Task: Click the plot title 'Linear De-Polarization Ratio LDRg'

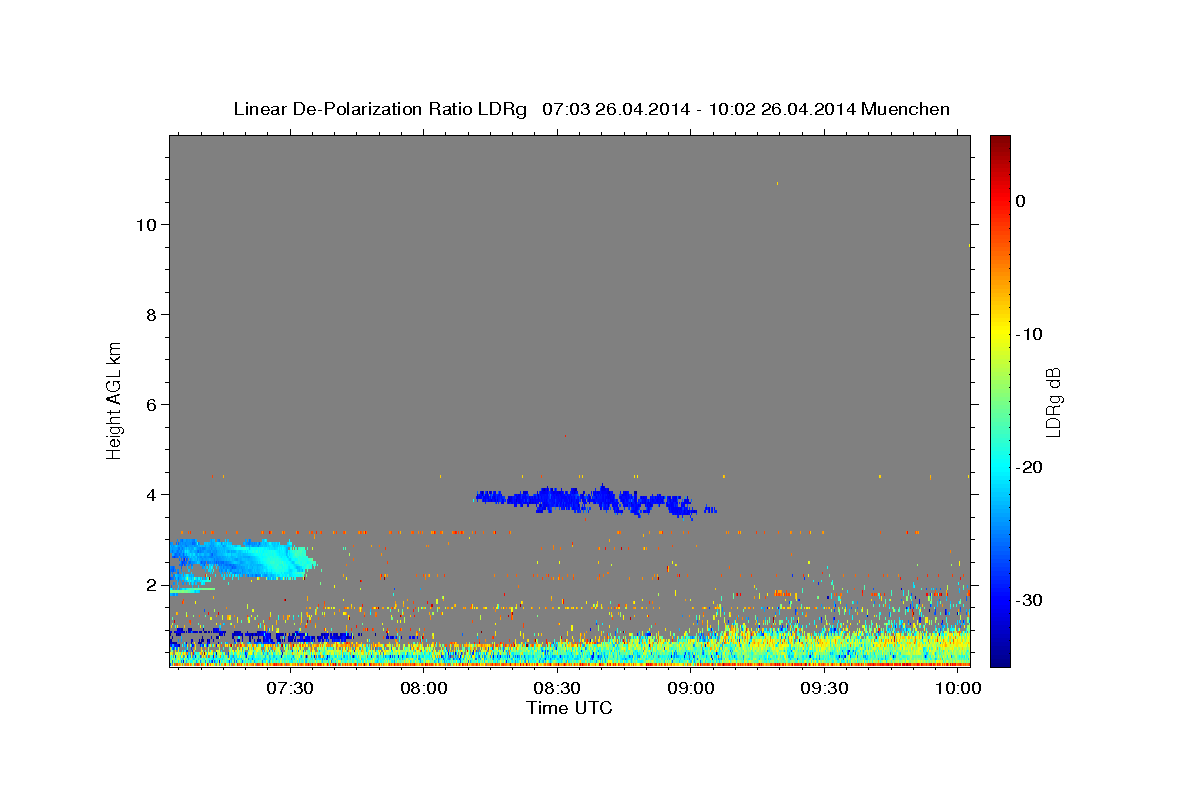Action: [379, 109]
